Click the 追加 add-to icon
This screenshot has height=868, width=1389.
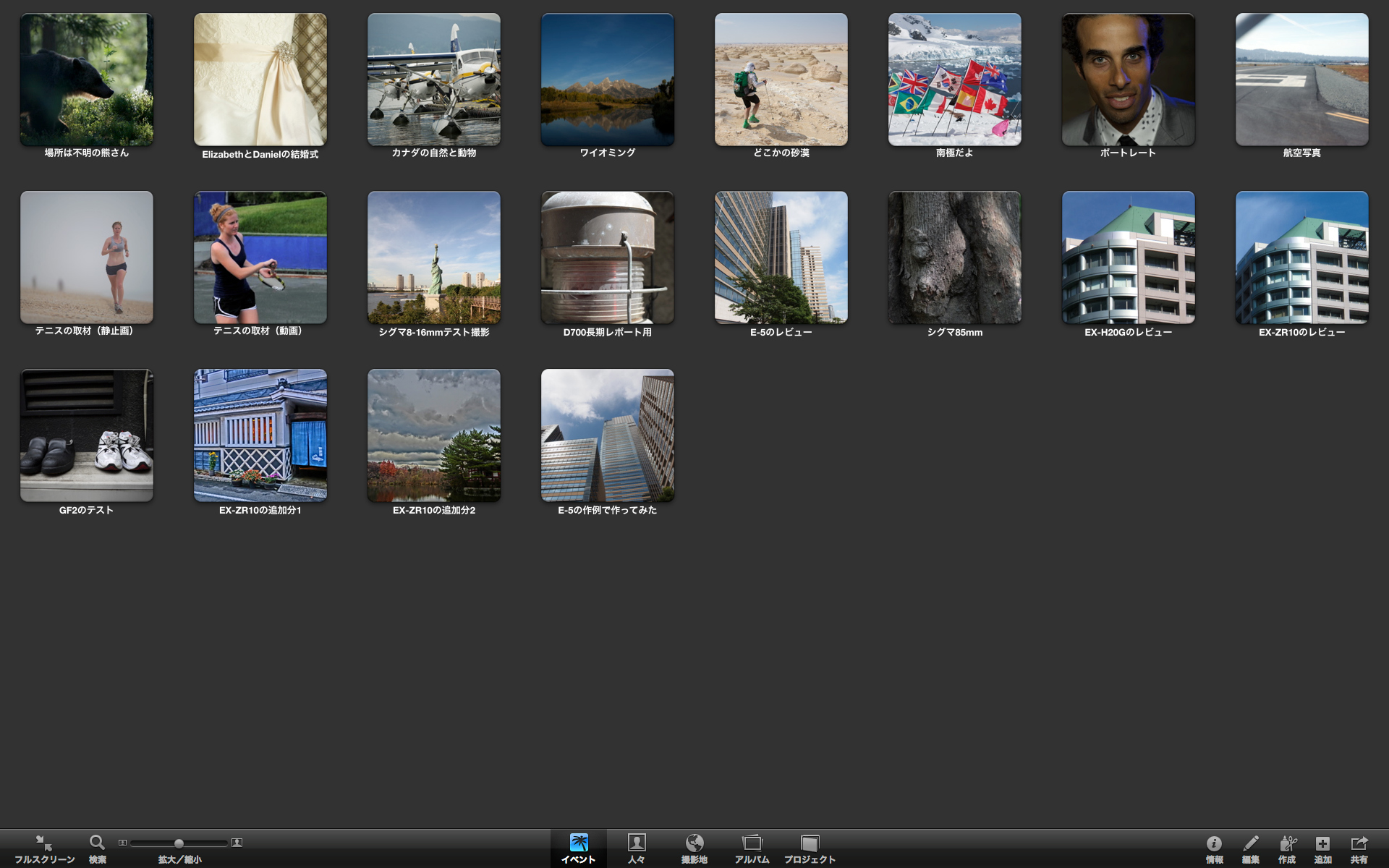pyautogui.click(x=1322, y=843)
